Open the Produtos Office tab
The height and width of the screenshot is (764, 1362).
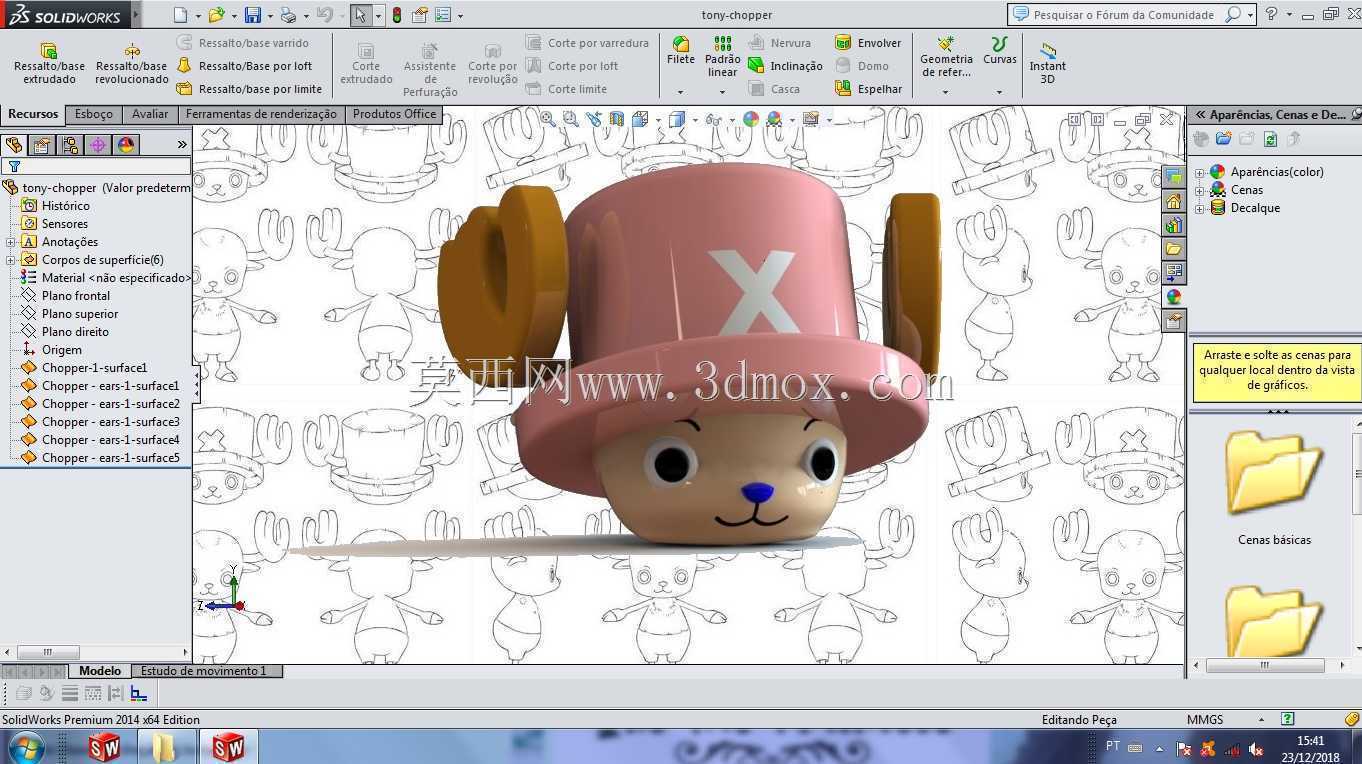pyautogui.click(x=394, y=114)
